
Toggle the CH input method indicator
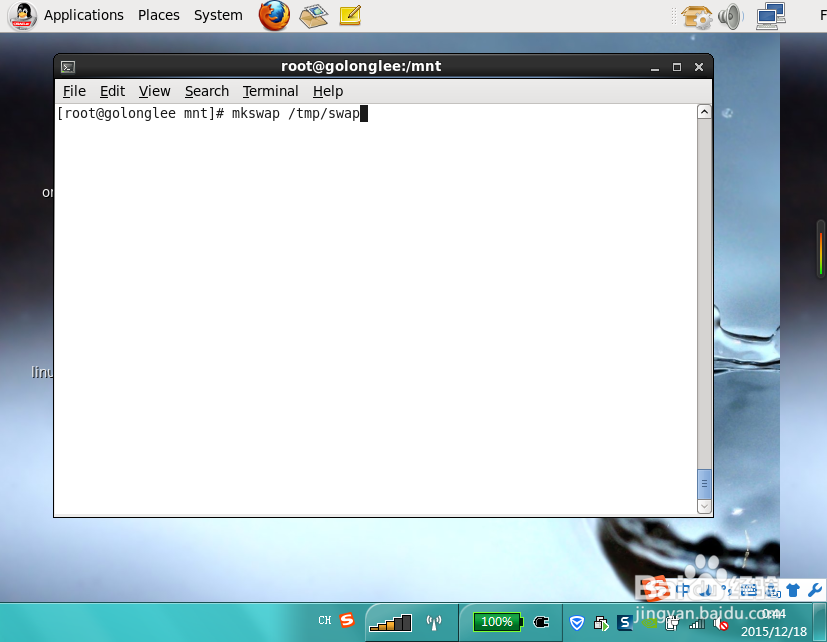point(324,620)
